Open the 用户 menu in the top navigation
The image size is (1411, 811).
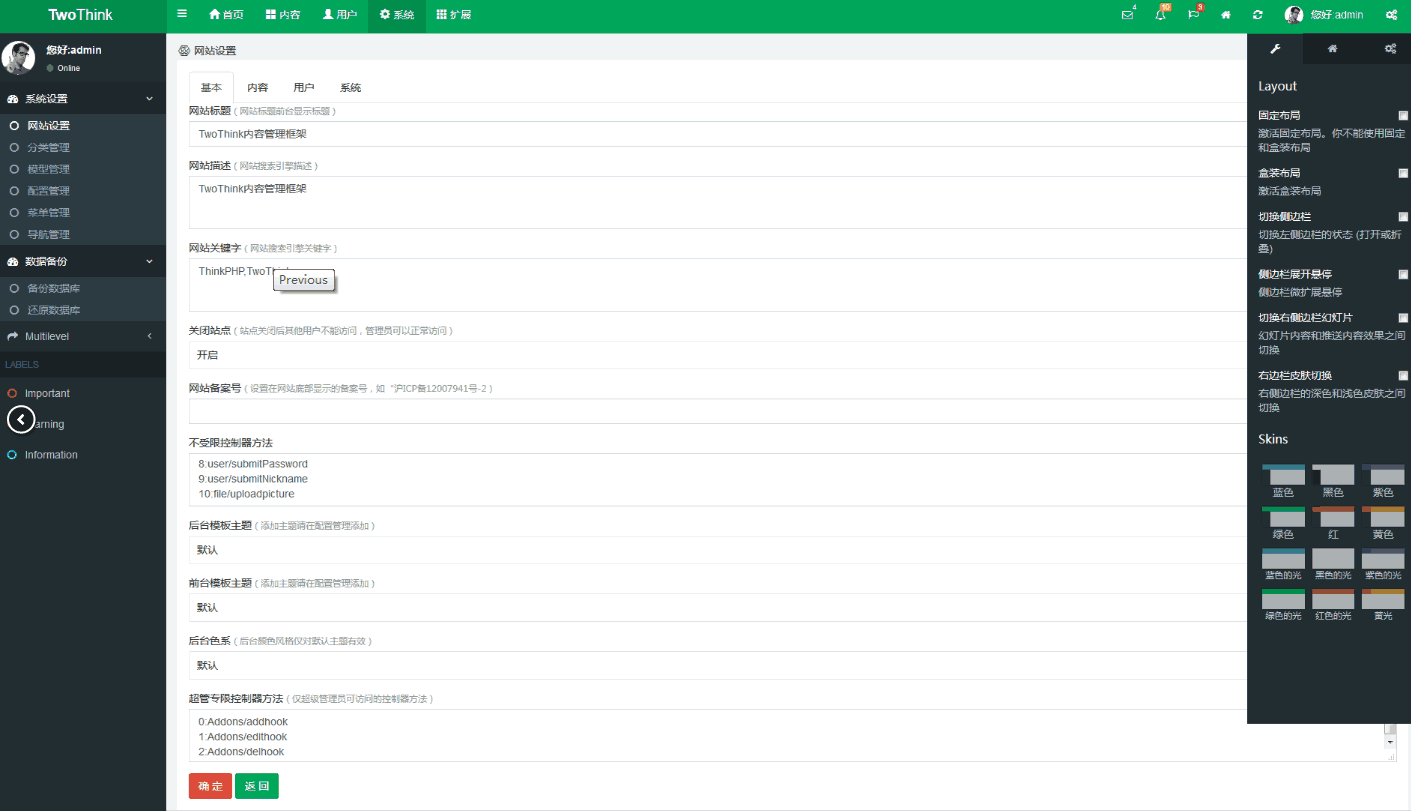click(x=340, y=15)
